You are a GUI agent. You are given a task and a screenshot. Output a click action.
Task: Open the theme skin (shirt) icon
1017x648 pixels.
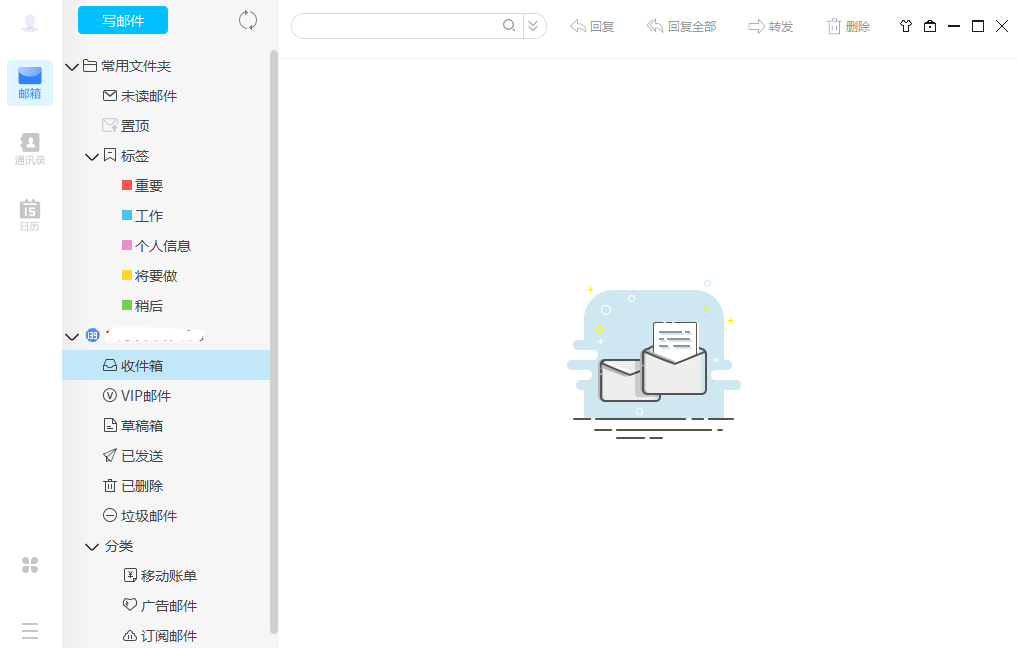(x=905, y=26)
